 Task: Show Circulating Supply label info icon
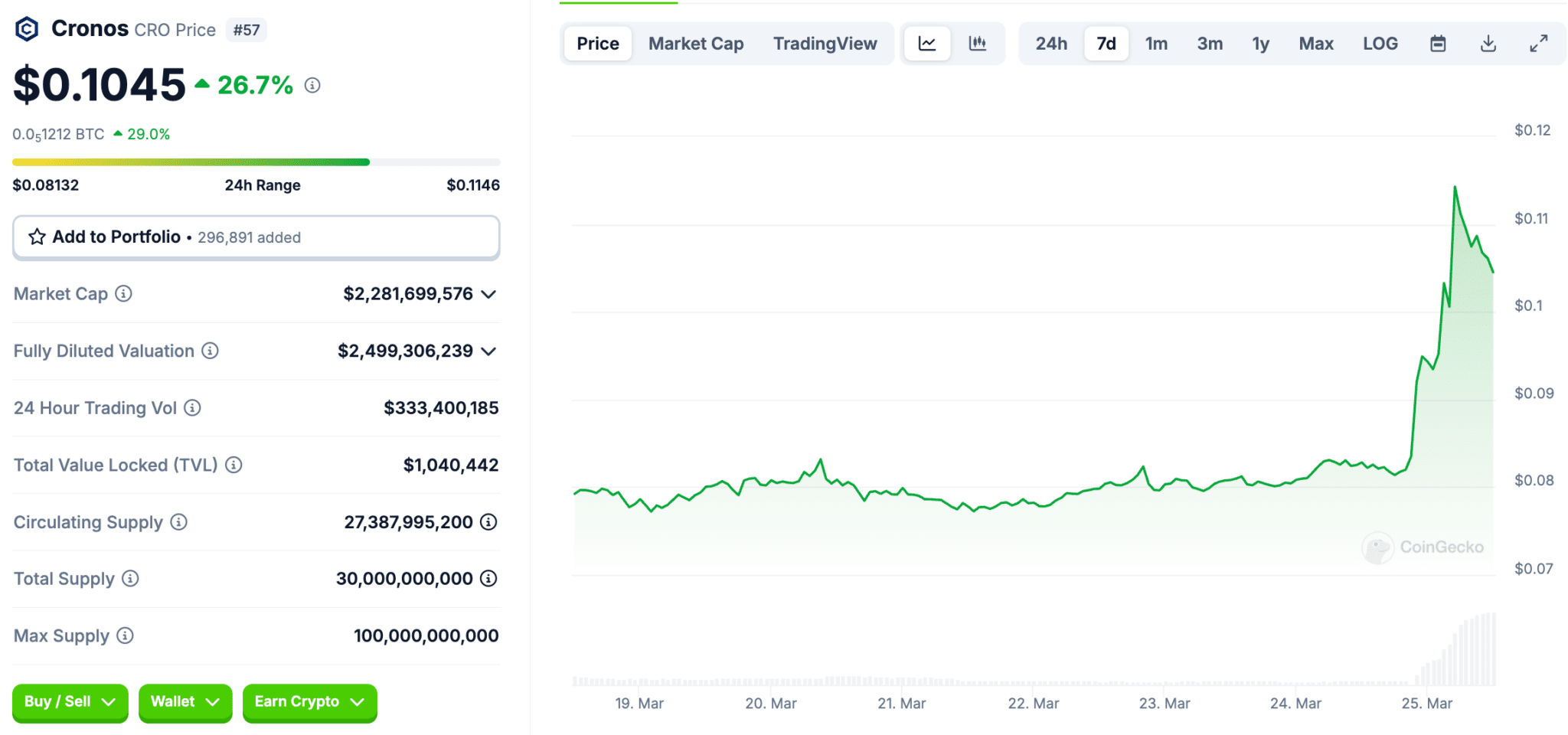(x=178, y=521)
